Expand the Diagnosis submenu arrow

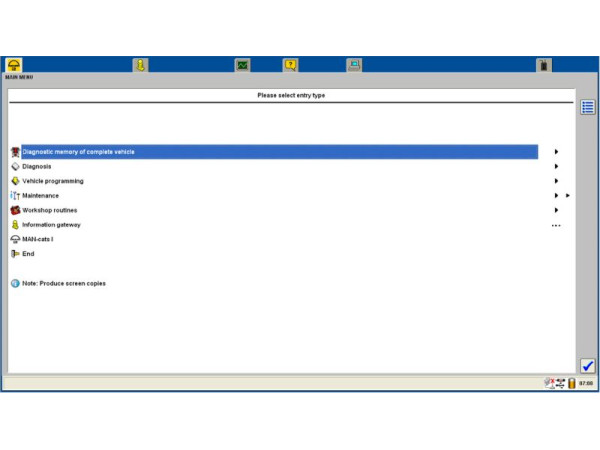[x=556, y=166]
